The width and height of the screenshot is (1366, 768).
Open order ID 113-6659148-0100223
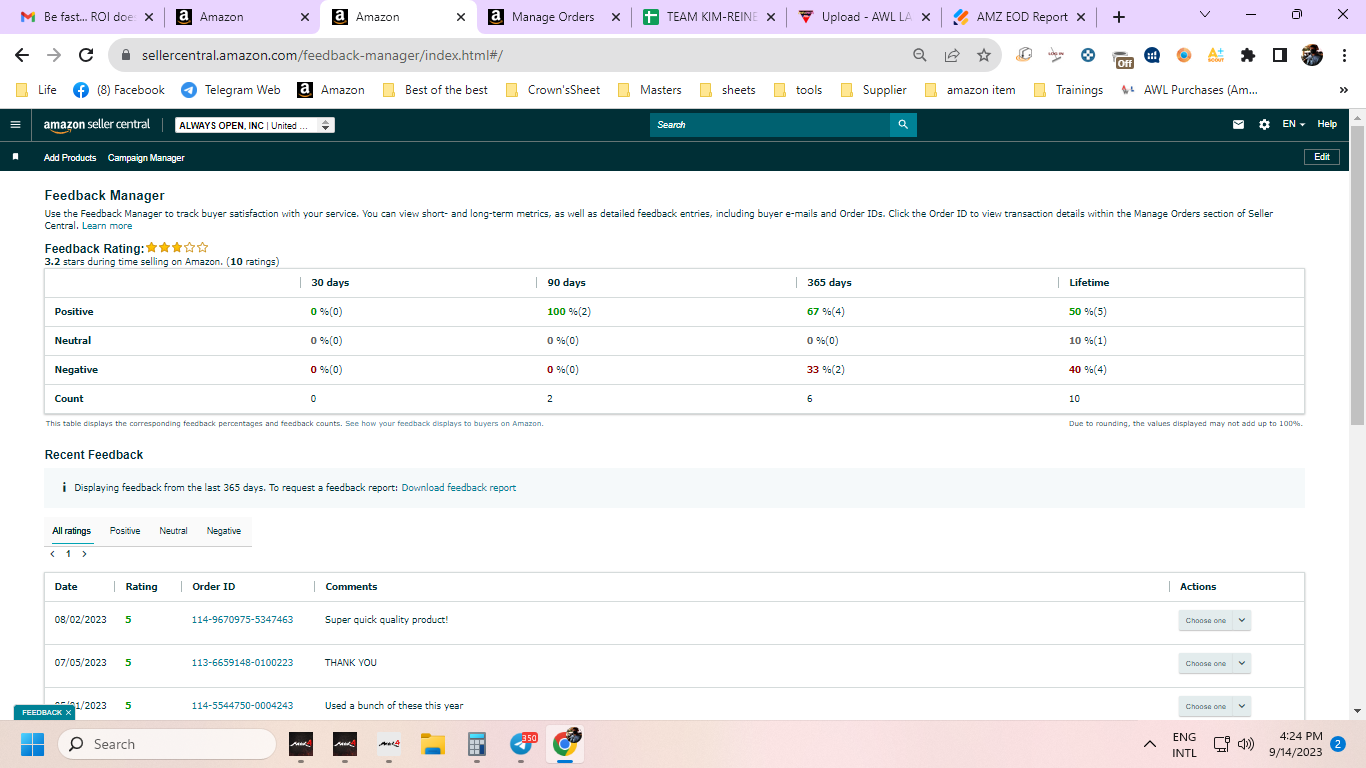[x=242, y=663]
